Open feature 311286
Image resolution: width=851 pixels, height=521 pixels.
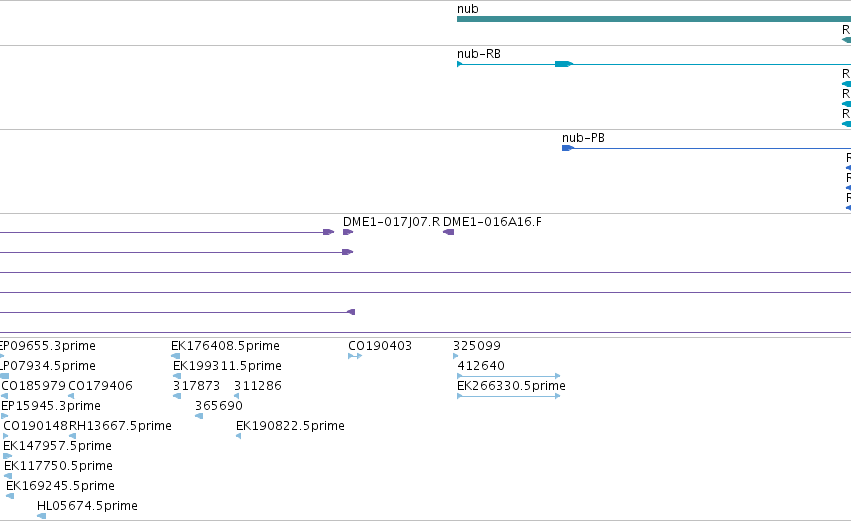[x=258, y=386]
